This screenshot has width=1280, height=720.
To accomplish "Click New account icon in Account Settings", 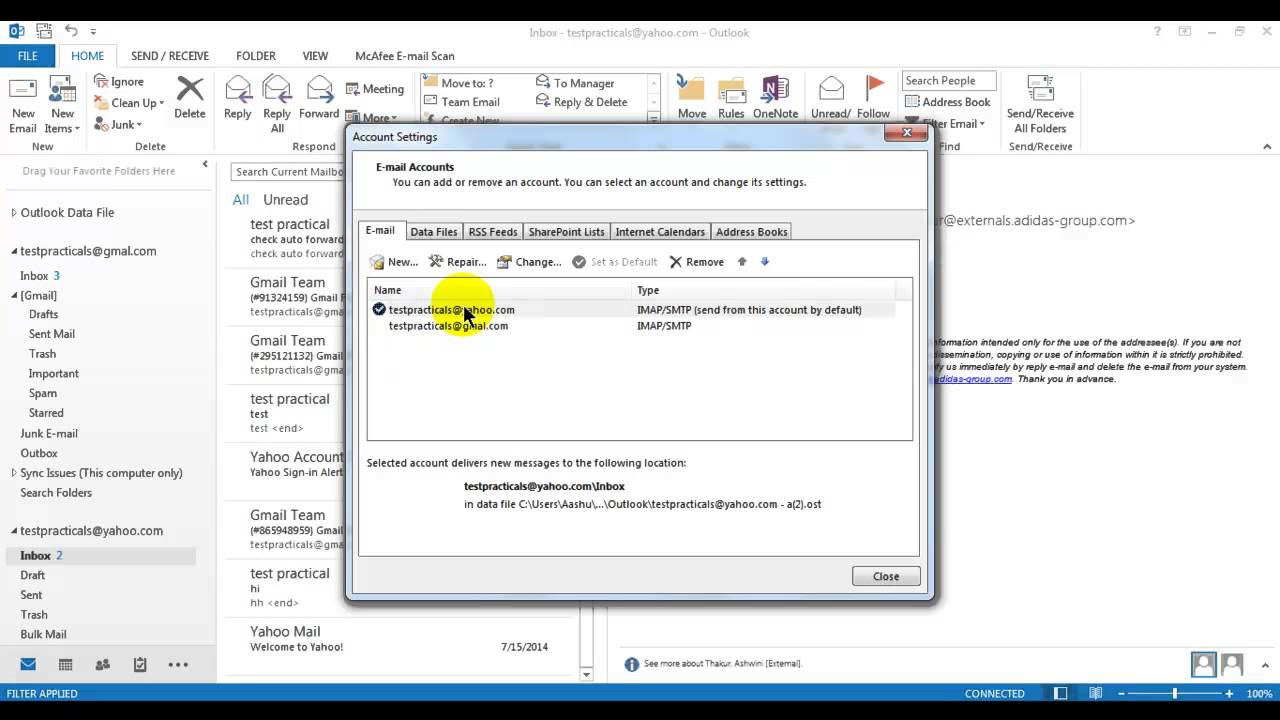I will (x=377, y=262).
